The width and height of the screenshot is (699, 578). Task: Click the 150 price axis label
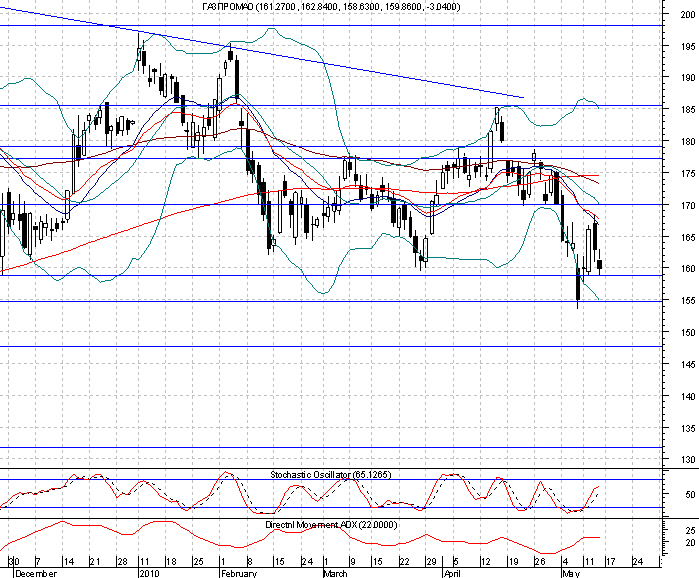click(x=688, y=332)
